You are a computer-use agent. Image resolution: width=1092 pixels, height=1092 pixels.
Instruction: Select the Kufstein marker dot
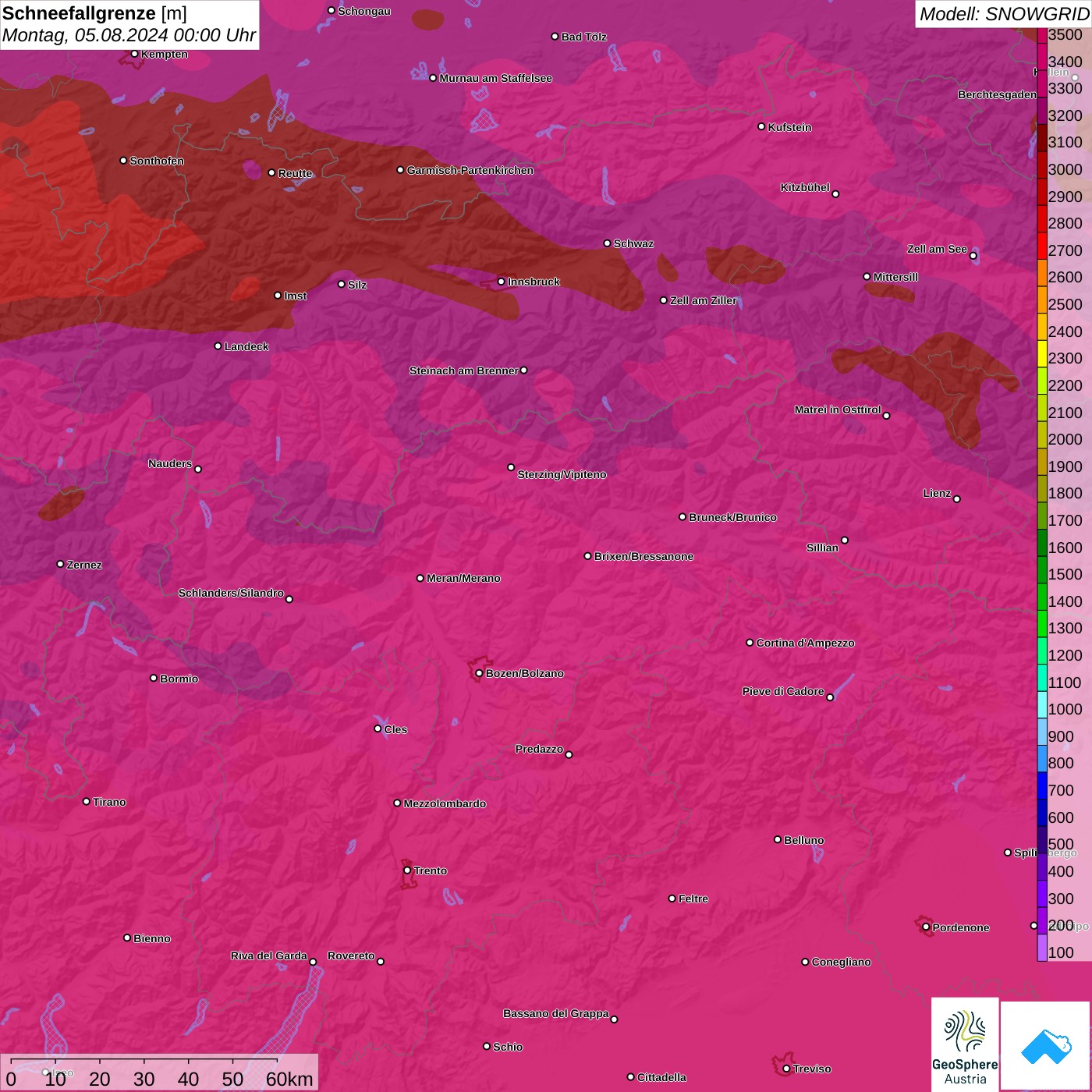click(761, 126)
